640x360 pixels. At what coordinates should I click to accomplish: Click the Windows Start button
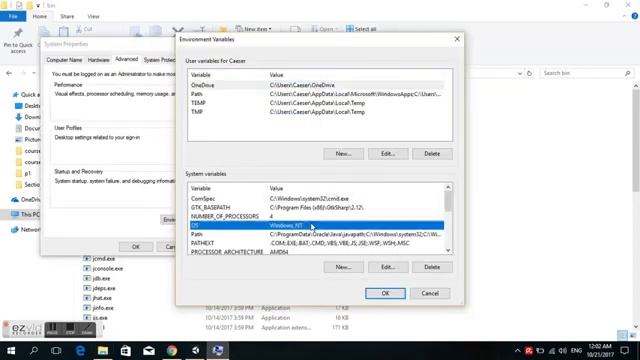(11, 351)
